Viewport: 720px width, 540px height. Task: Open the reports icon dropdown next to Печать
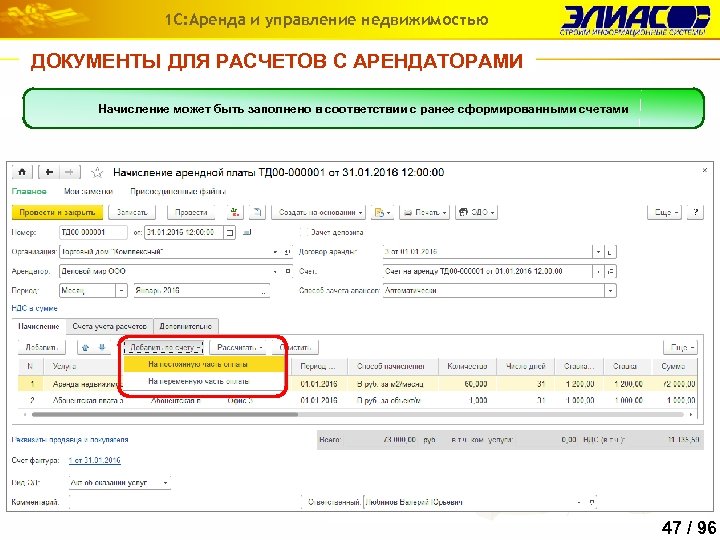coord(382,212)
